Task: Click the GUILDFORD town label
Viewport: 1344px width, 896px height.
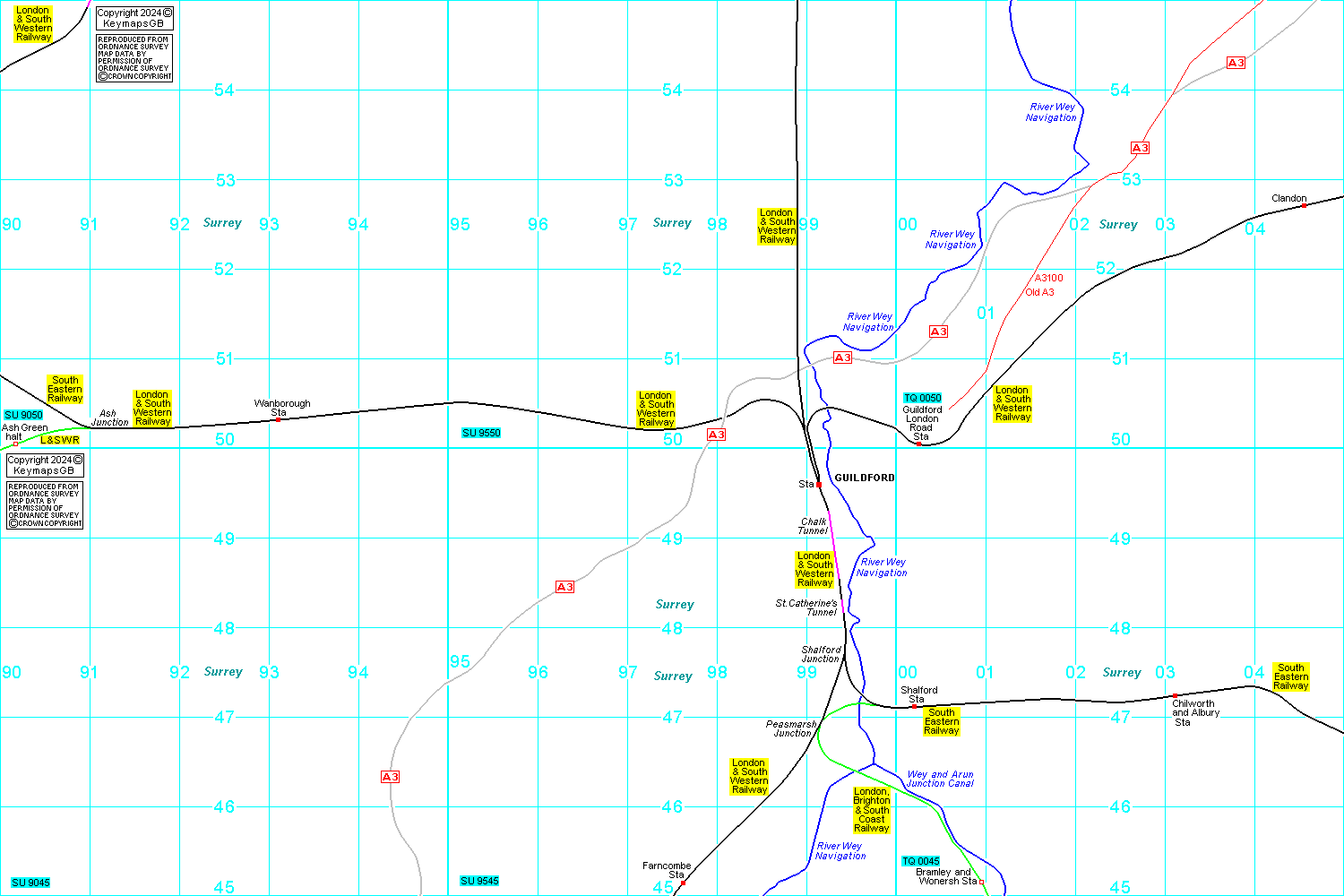Action: point(865,478)
